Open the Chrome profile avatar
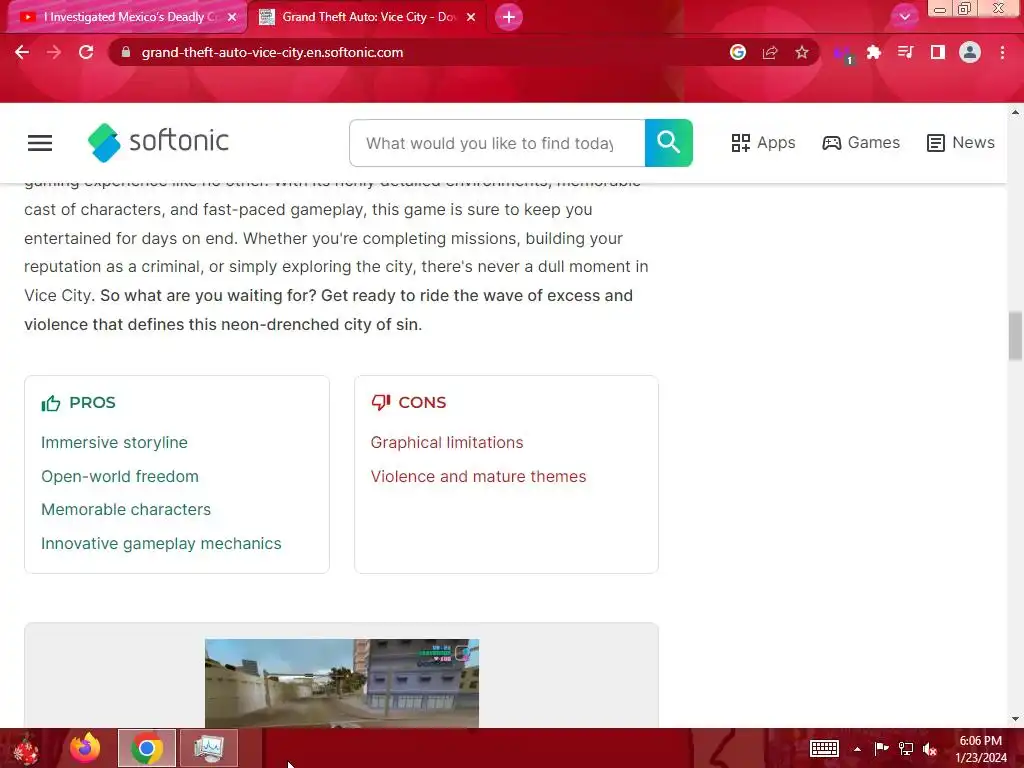1024x768 pixels. point(970,52)
